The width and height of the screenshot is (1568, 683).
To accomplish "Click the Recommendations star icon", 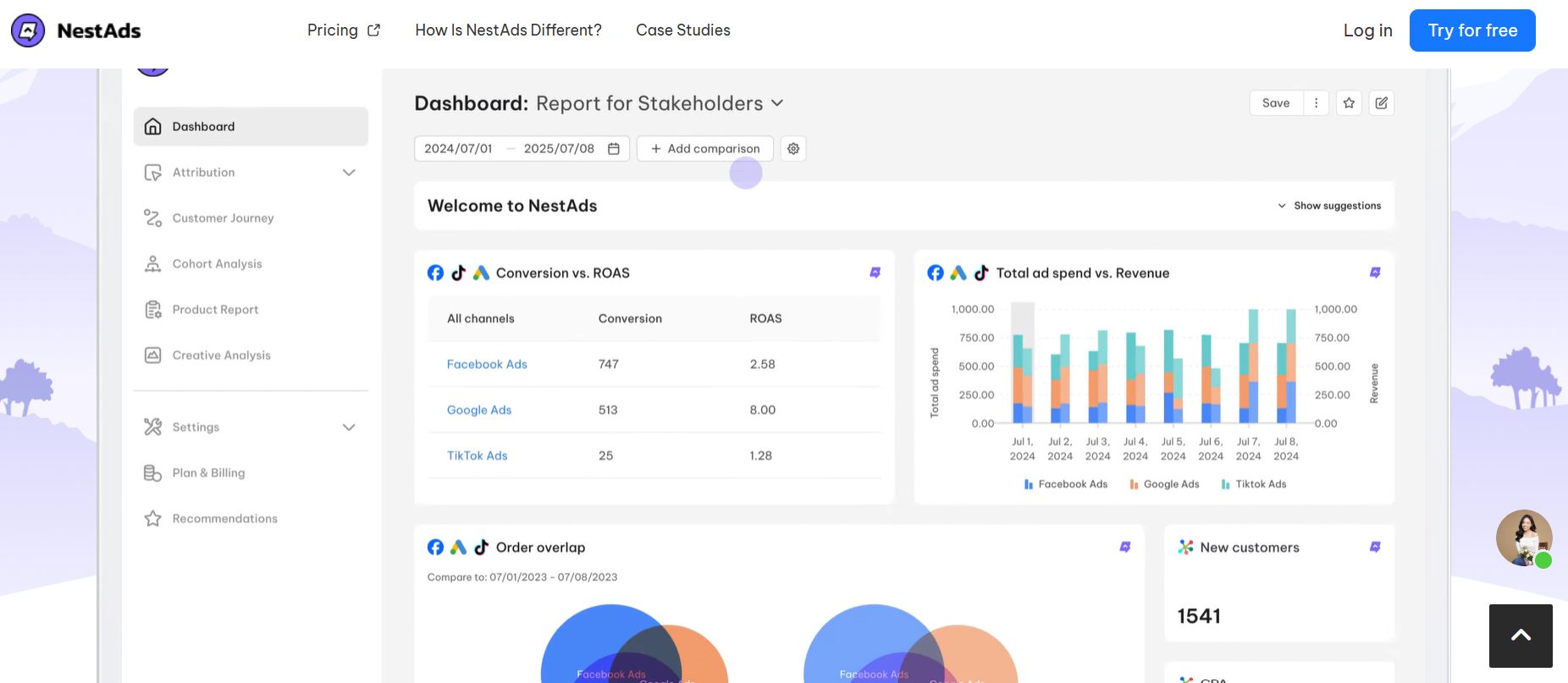I will tap(152, 518).
